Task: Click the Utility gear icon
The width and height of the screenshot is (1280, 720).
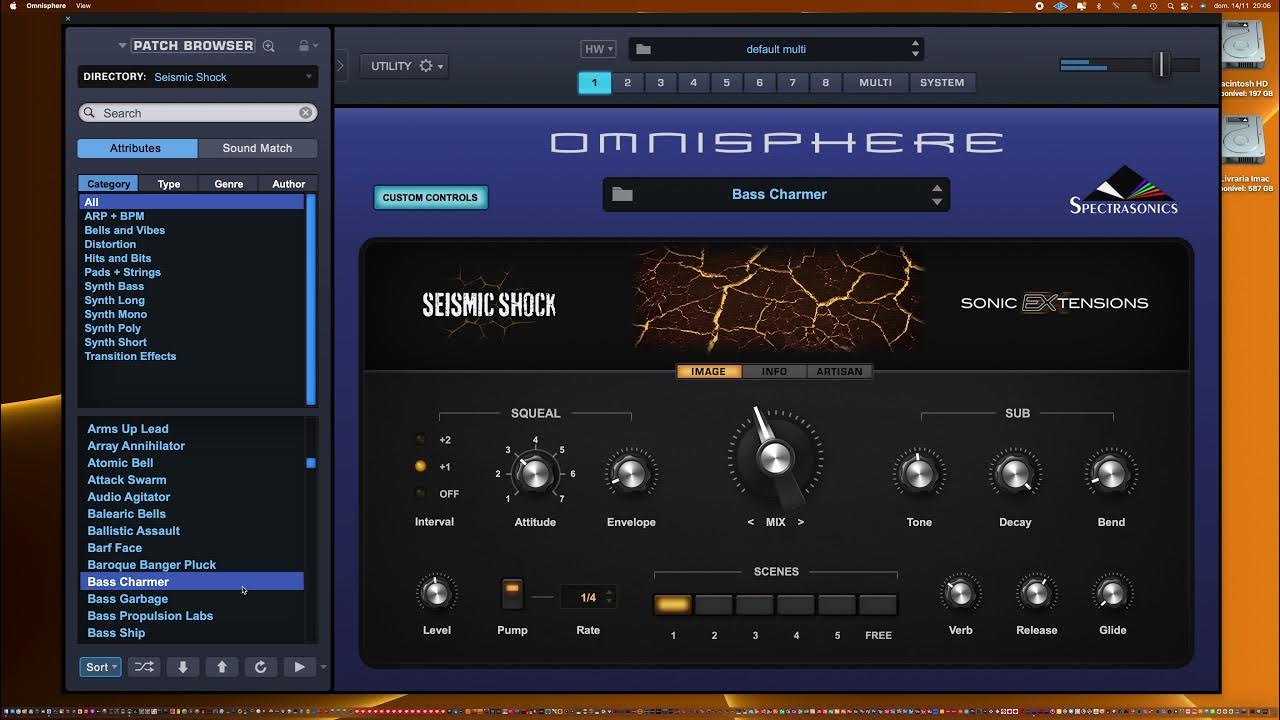Action: 426,66
